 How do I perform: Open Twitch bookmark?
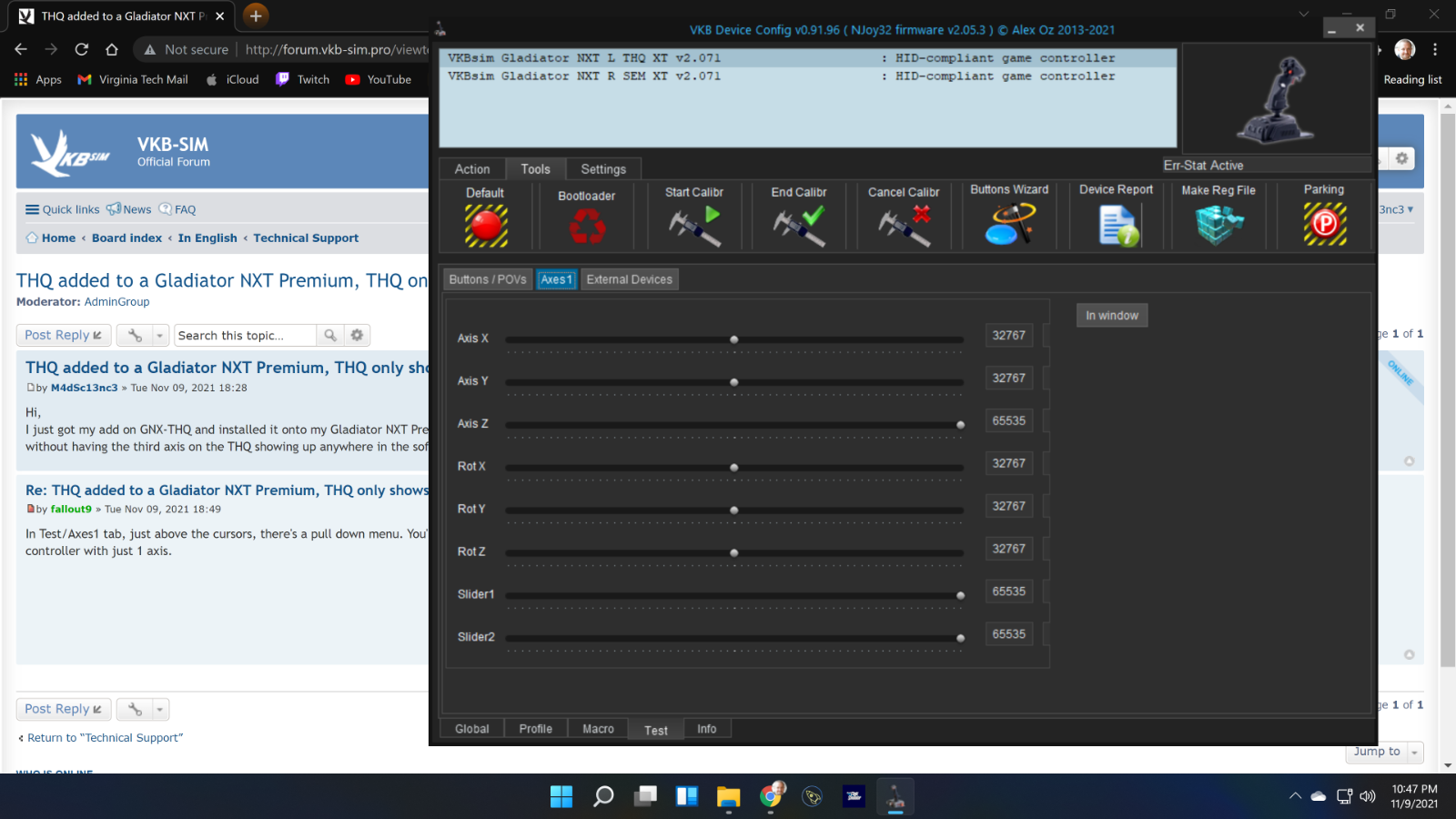303,80
